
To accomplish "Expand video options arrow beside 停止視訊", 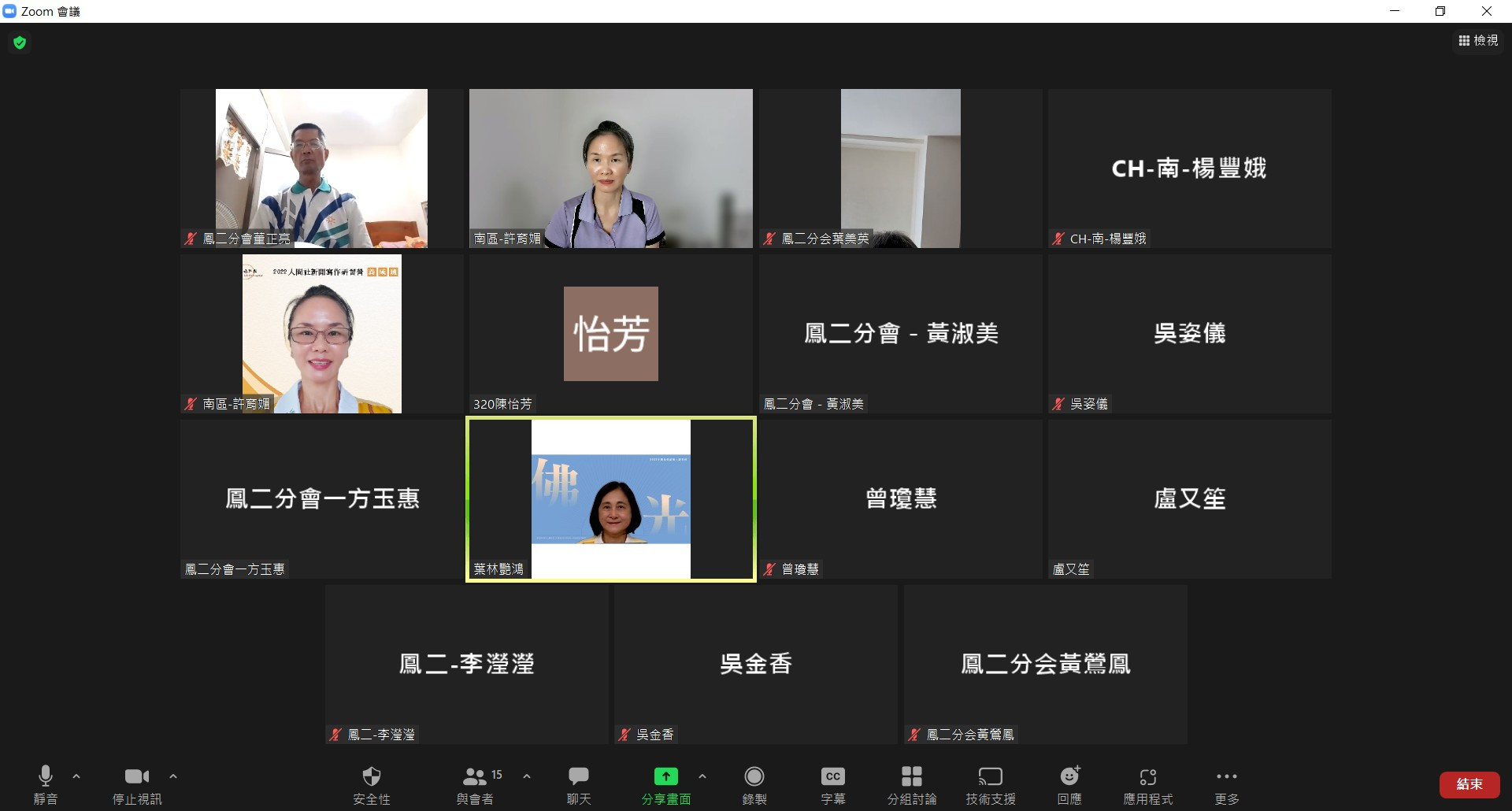I will coord(173,776).
